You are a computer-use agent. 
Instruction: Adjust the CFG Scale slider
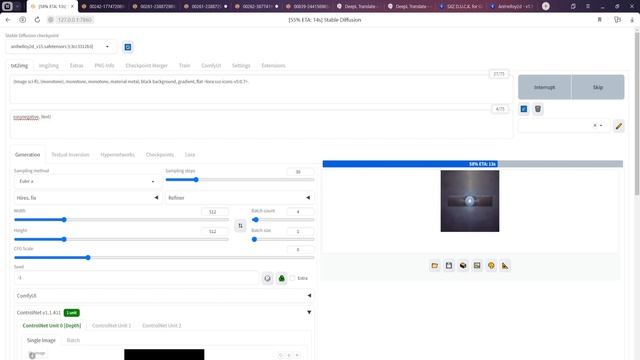point(164,258)
